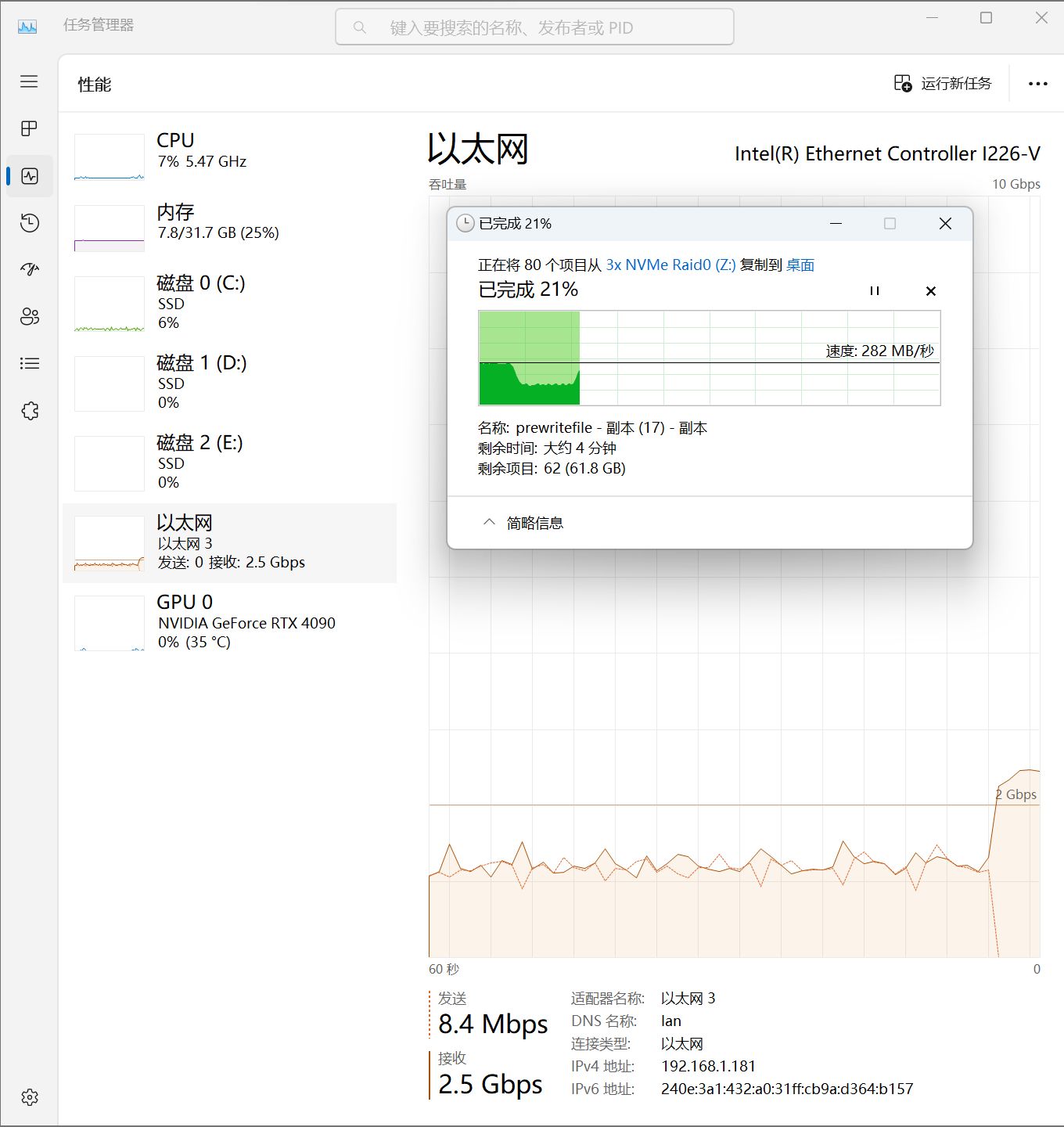Click 剩余时间: 大约 4 分钟 text

[547, 448]
